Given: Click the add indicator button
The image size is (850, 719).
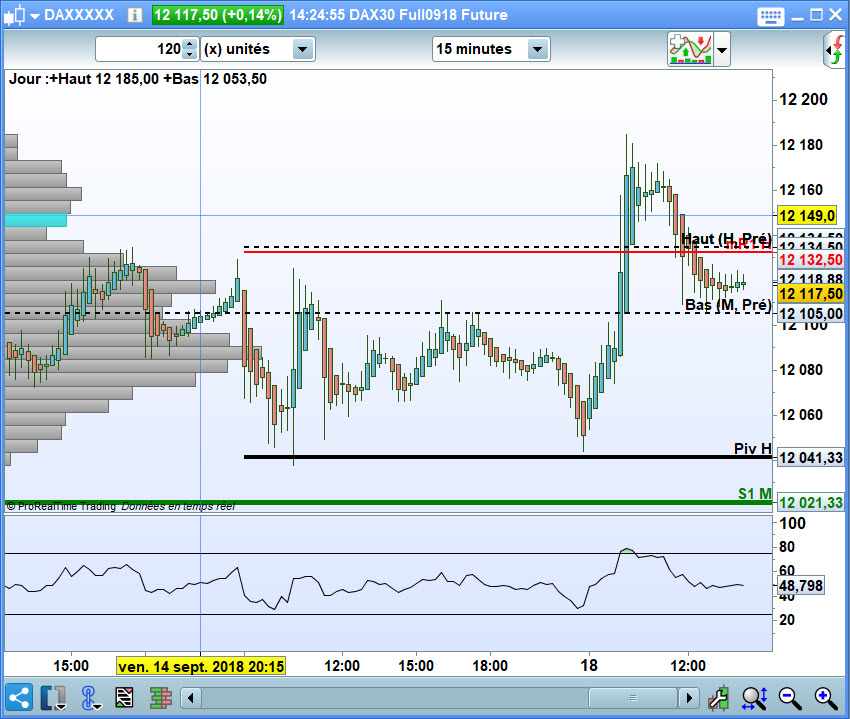Looking at the screenshot, I should 690,49.
